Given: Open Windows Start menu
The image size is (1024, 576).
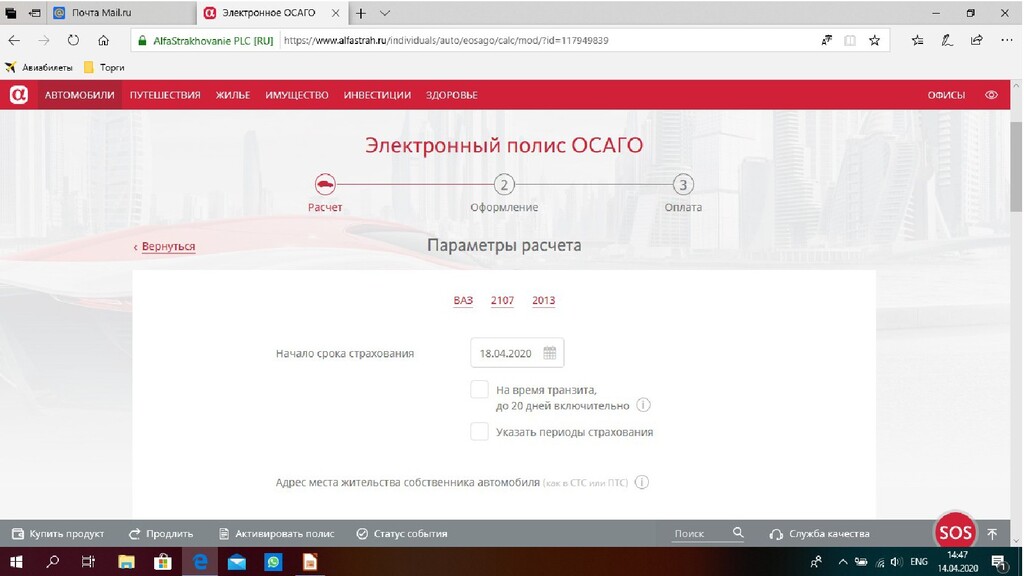Looking at the screenshot, I should click(x=16, y=562).
